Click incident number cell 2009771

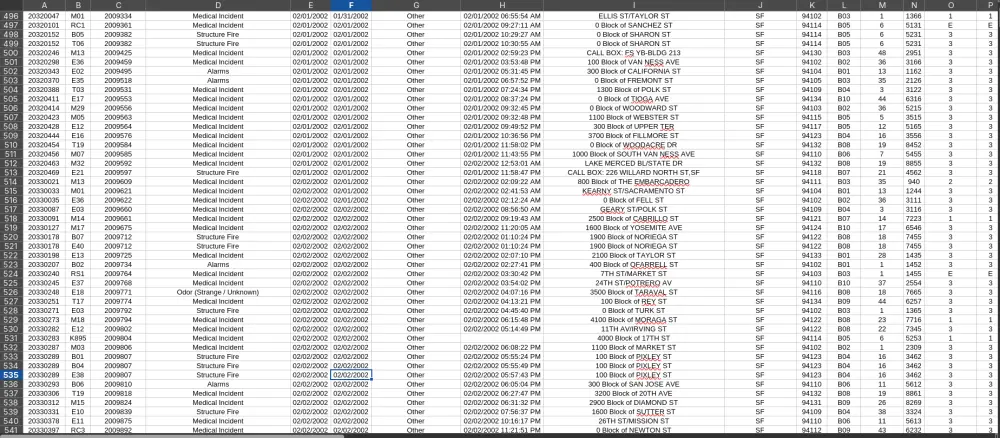coord(118,293)
